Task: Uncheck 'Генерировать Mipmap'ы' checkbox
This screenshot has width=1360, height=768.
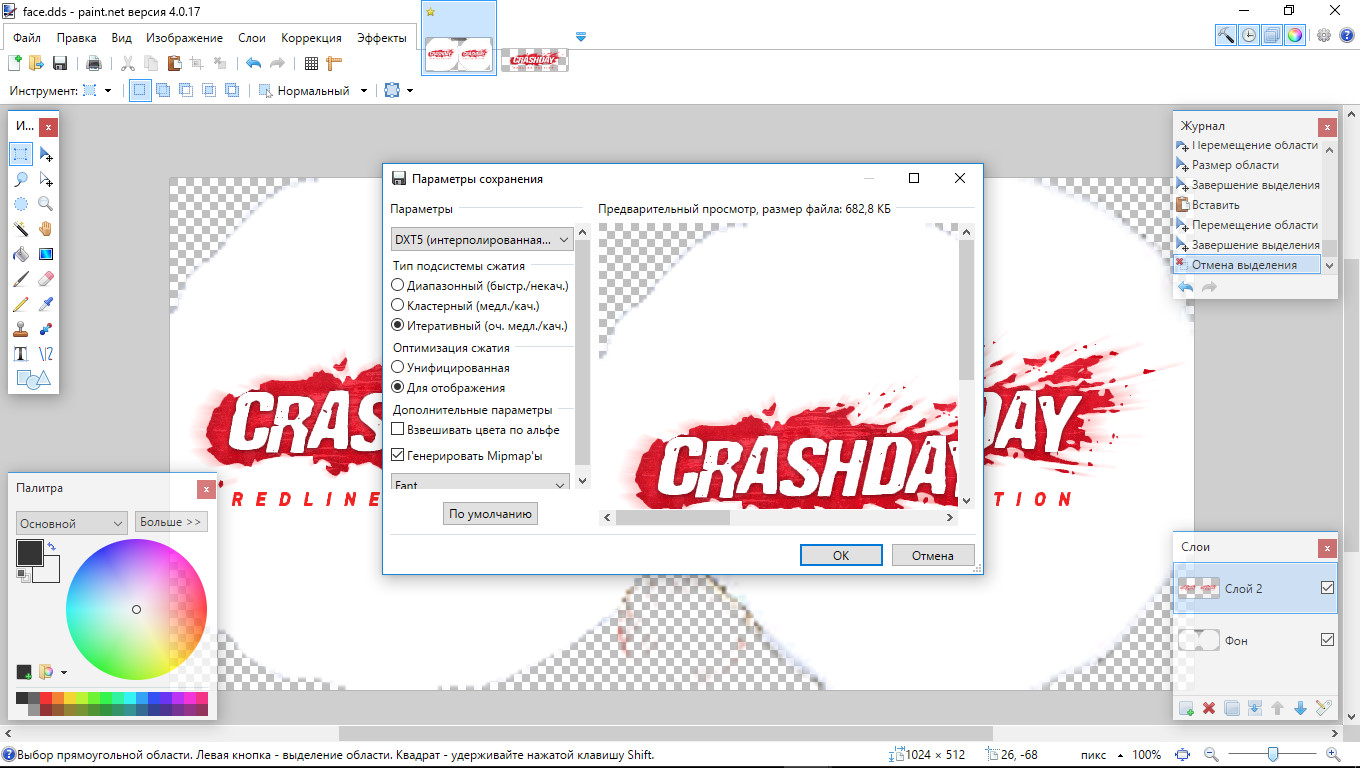Action: (467, 456)
